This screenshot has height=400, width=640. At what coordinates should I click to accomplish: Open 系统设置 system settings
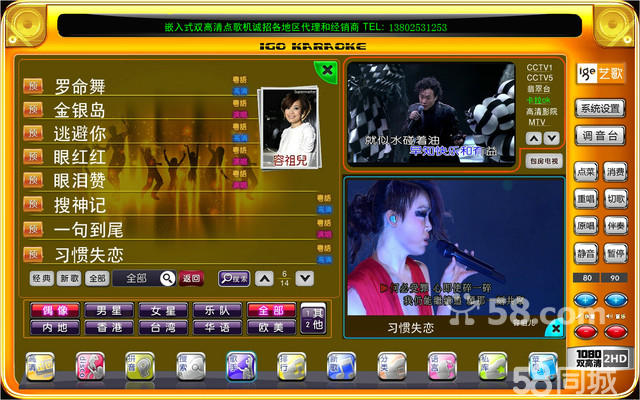[x=600, y=108]
